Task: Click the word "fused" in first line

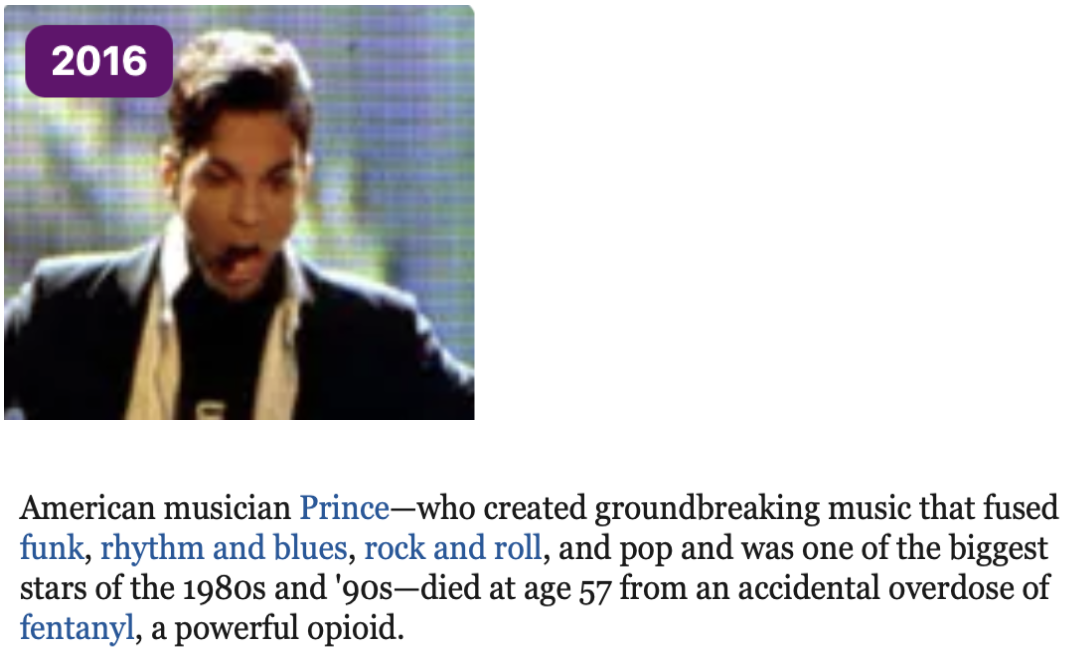Action: tap(1025, 509)
